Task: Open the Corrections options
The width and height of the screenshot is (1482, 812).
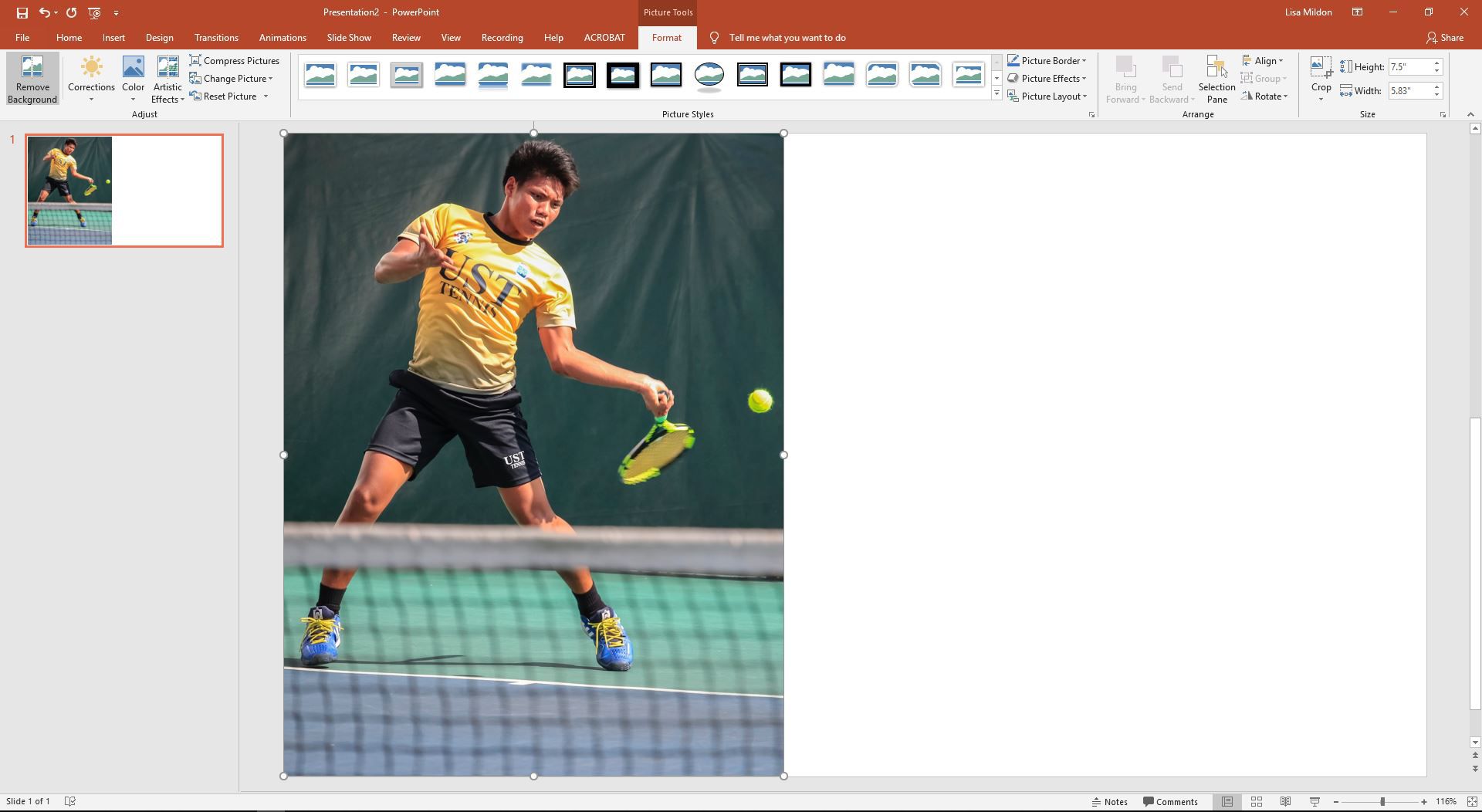Action: (x=91, y=80)
